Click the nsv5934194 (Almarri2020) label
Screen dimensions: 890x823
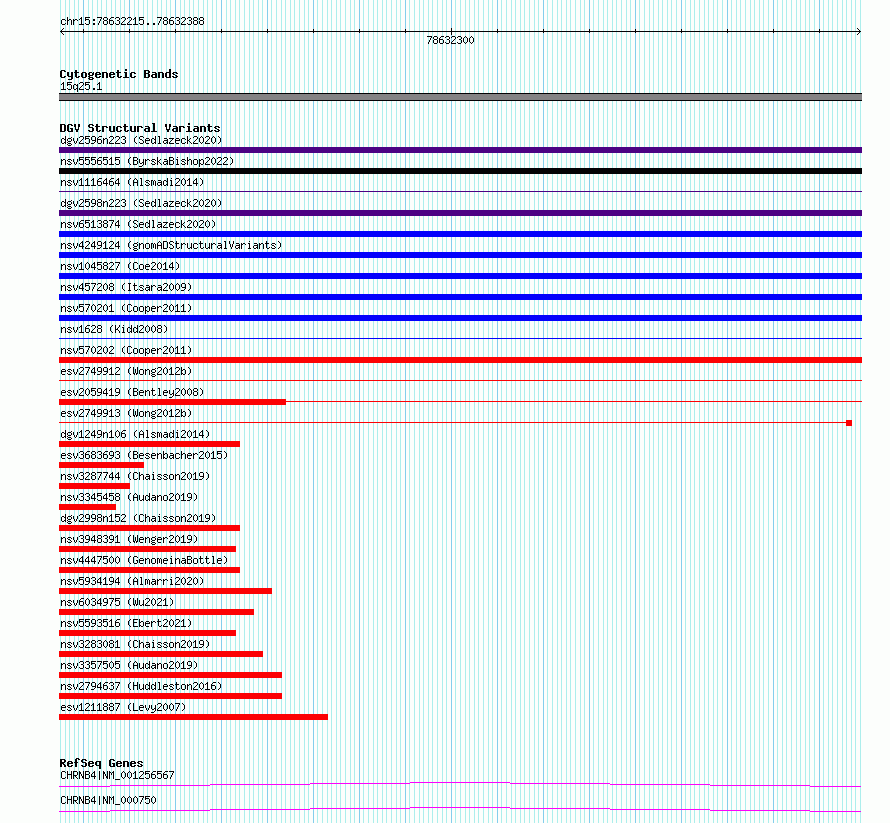tap(132, 581)
